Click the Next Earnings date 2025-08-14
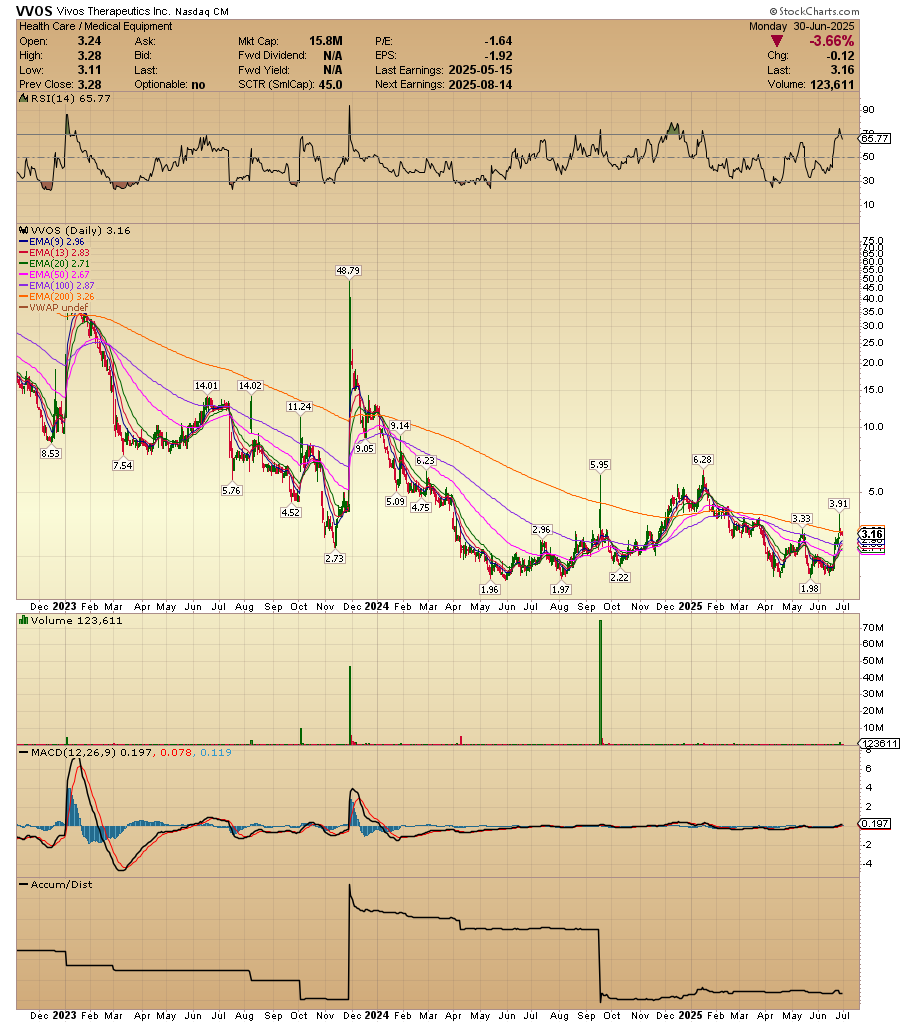This screenshot has height=1023, width=900. click(x=480, y=85)
